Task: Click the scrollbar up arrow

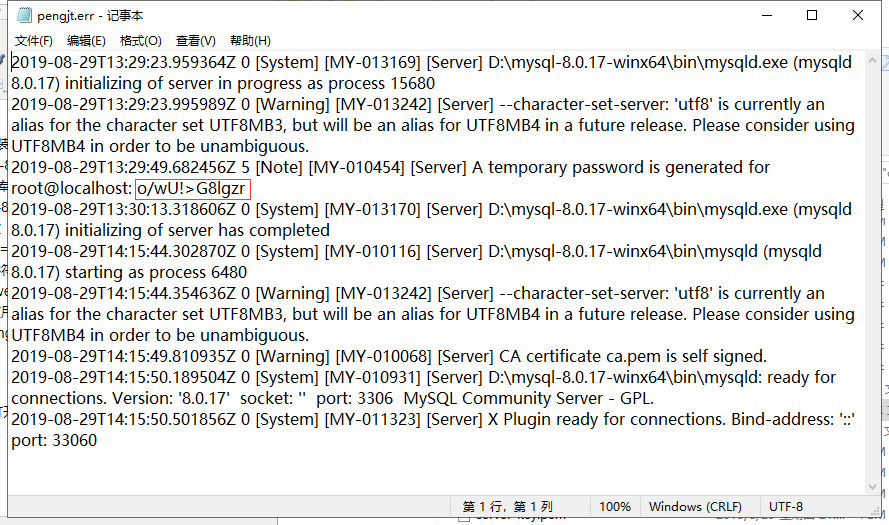Action: 872,61
